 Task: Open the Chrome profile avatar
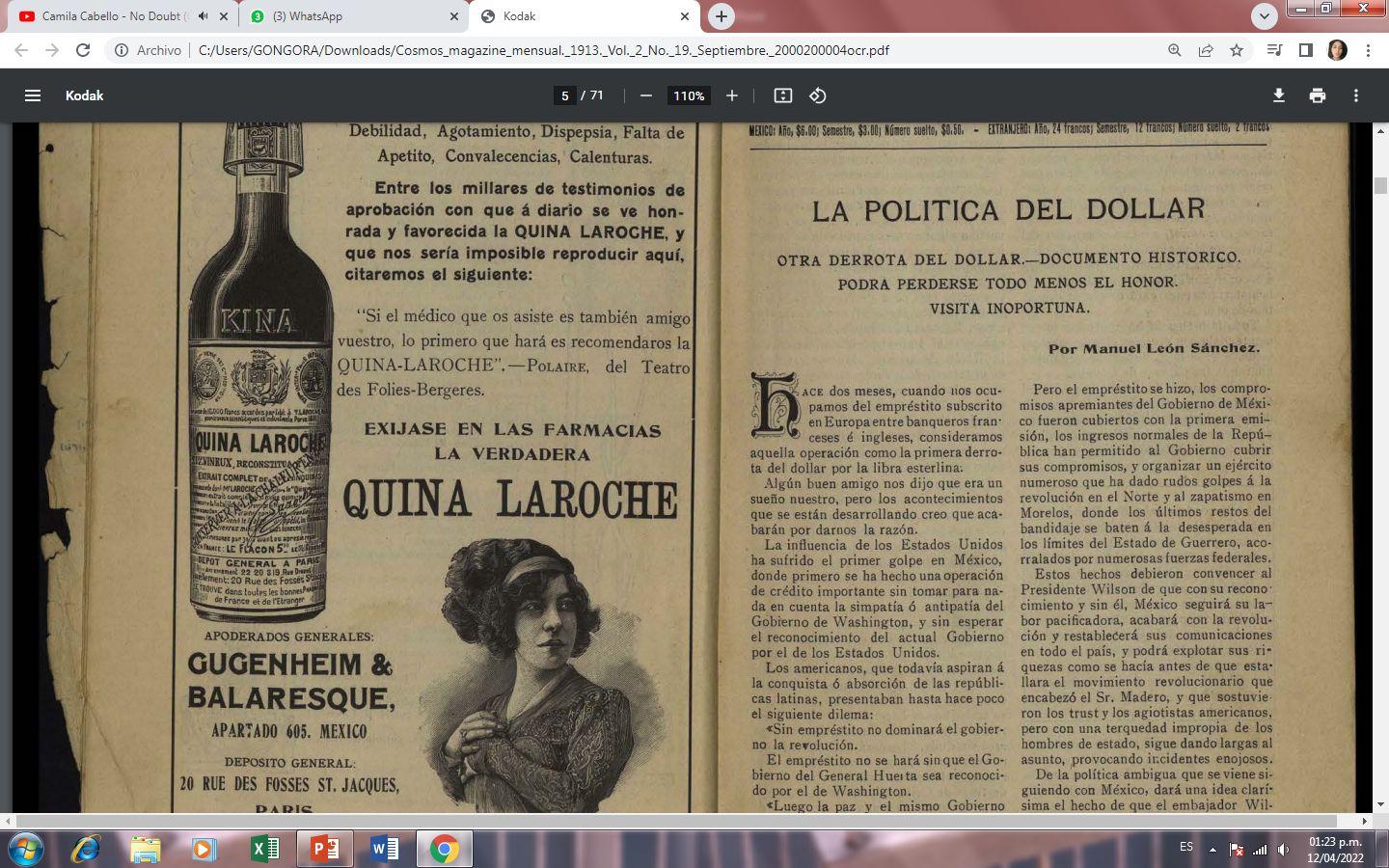(1337, 50)
